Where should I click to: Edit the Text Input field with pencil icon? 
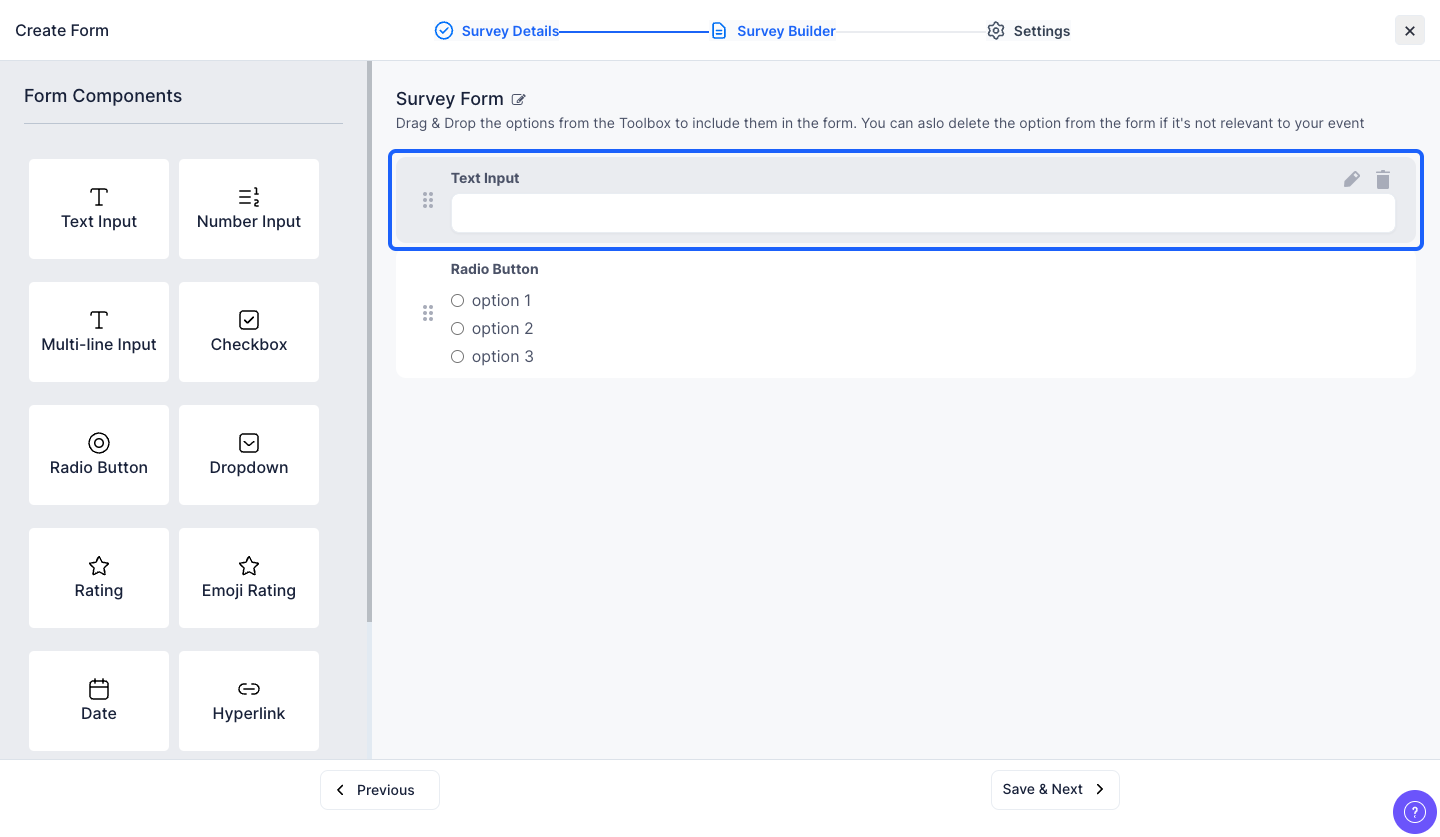coord(1352,179)
